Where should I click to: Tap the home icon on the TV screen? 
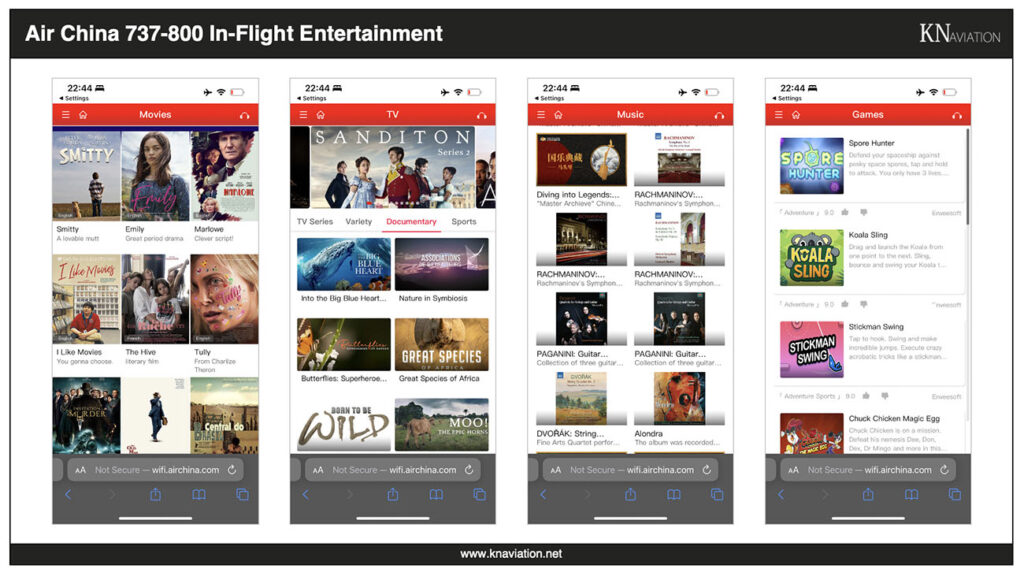pos(321,115)
